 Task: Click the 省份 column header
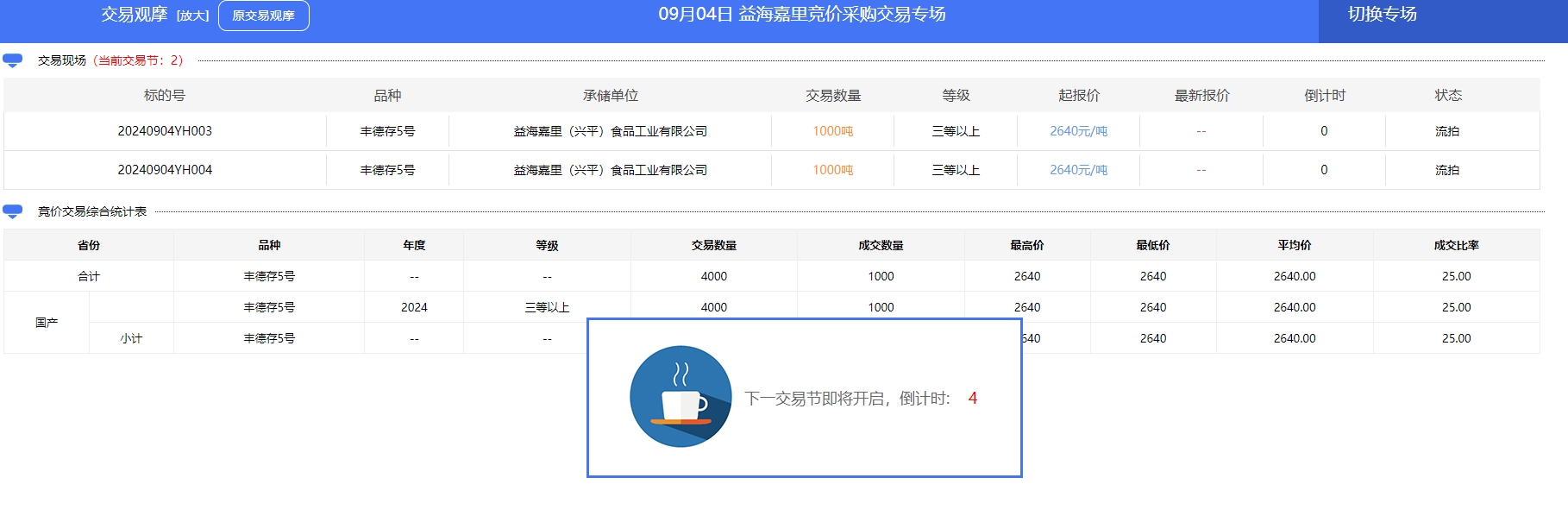pyautogui.click(x=89, y=245)
